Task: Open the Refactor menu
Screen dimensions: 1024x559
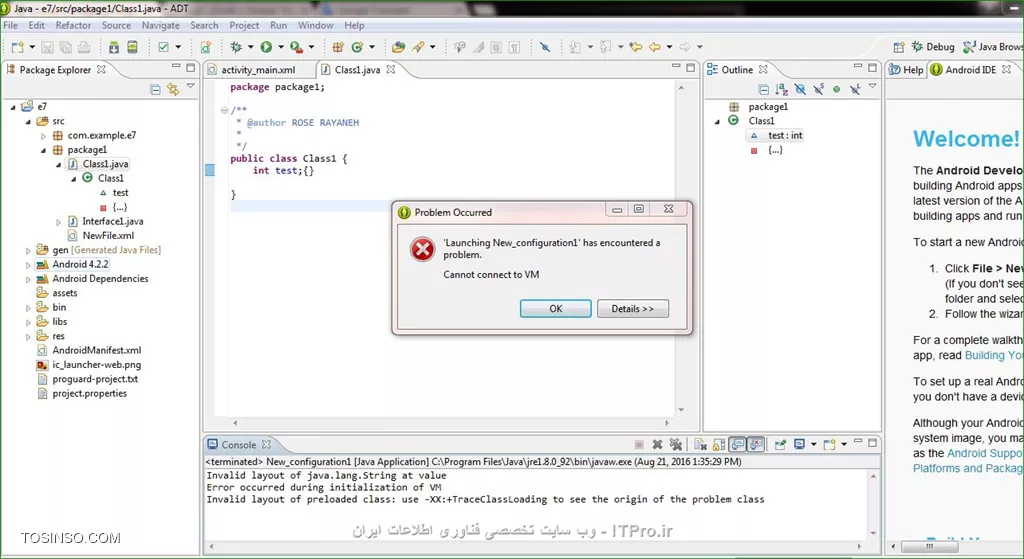Action: pyautogui.click(x=73, y=25)
